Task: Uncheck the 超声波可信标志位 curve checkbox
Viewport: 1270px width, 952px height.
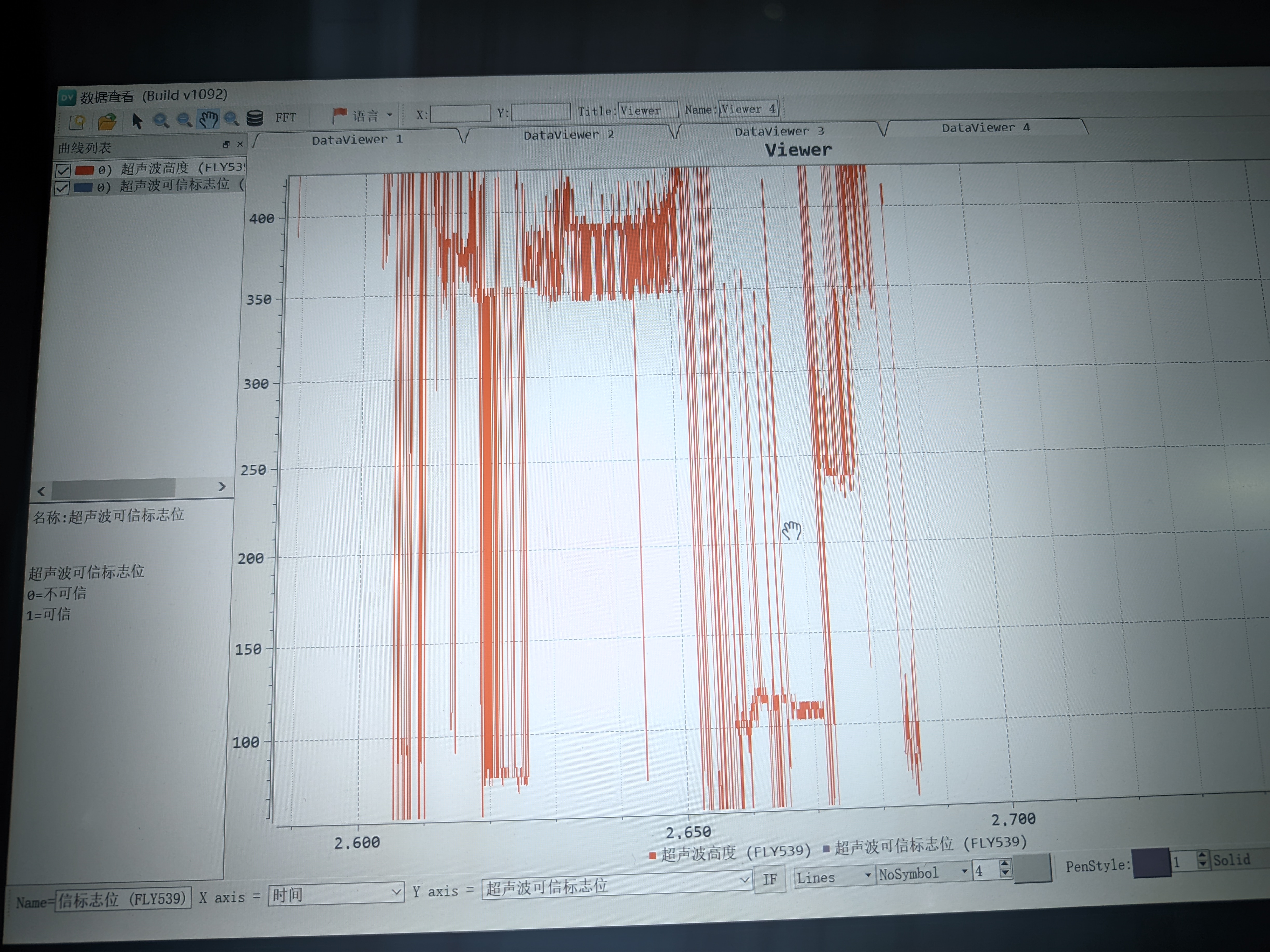Action: pos(62,188)
